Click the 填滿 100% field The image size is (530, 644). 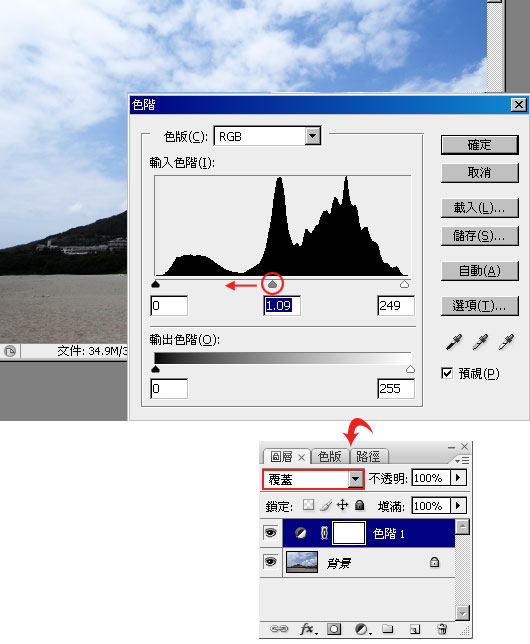(x=431, y=506)
